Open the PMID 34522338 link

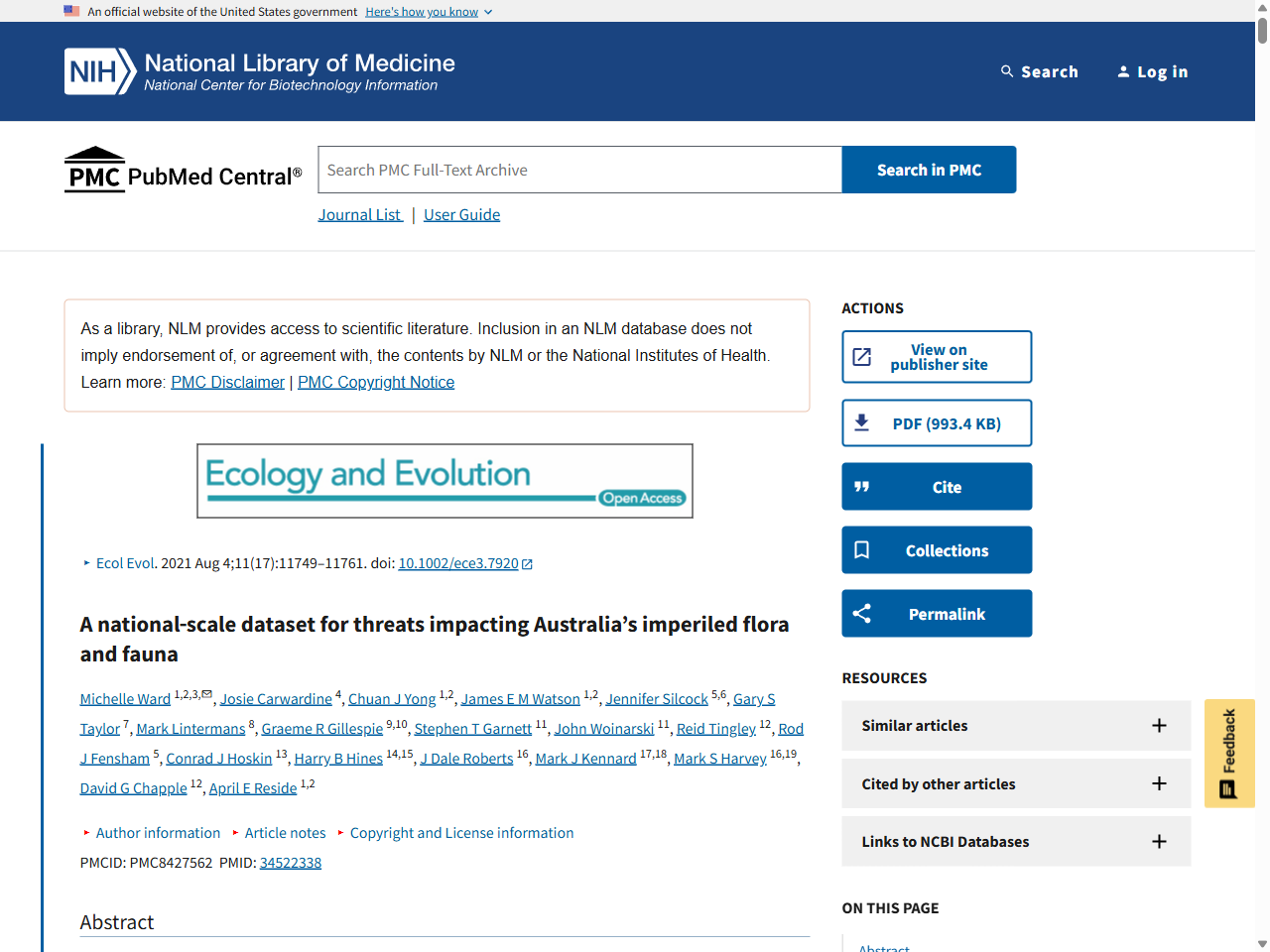pos(291,862)
